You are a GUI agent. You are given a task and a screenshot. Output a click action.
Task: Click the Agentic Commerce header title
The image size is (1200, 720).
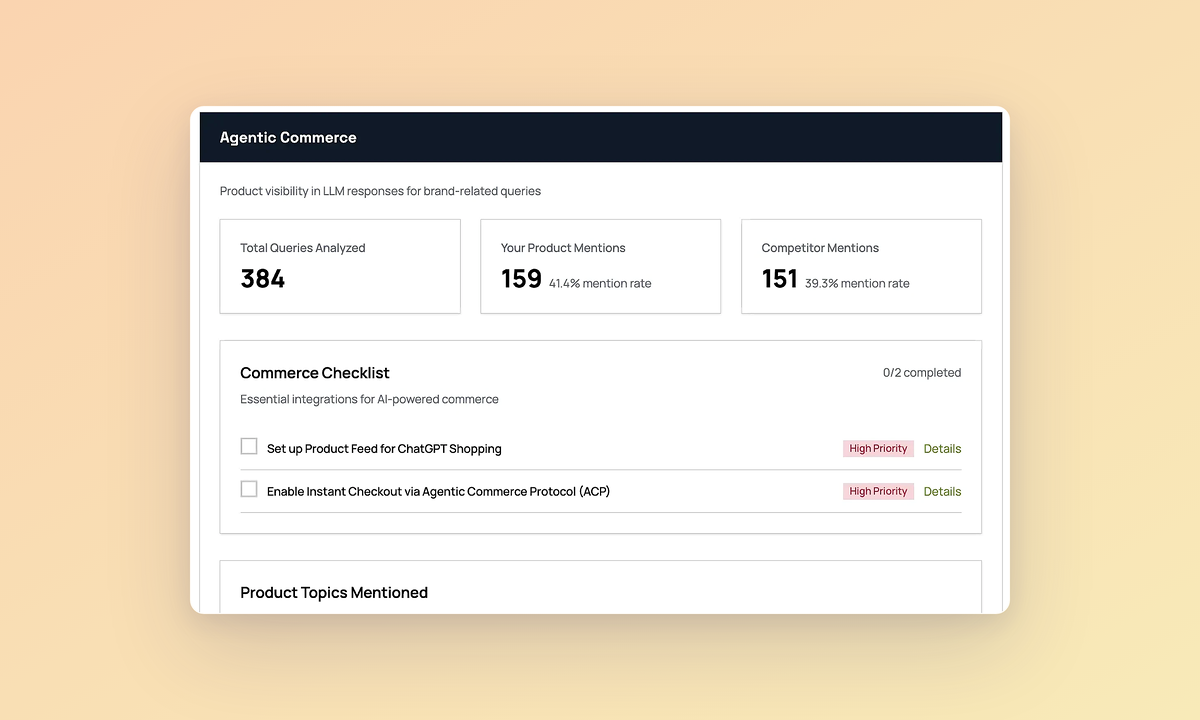tap(288, 138)
